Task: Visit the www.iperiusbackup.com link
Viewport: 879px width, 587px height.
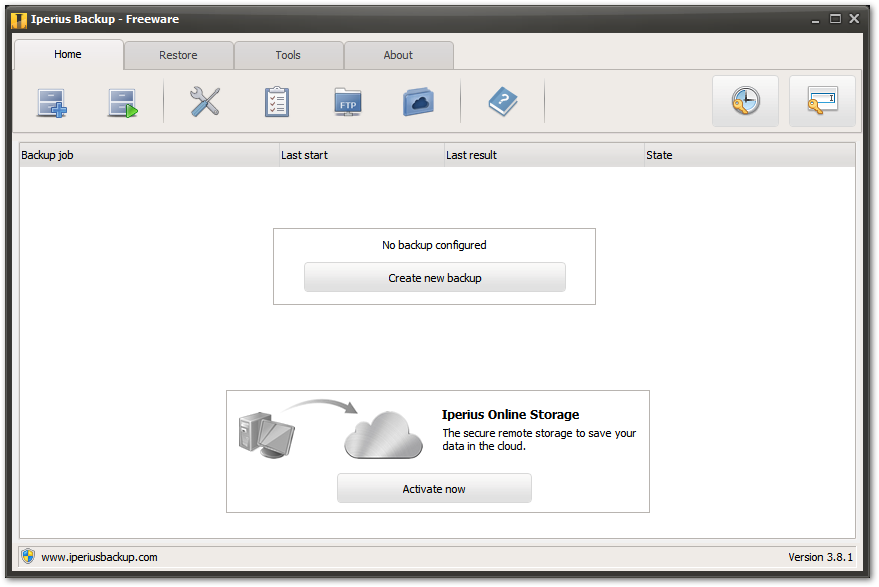Action: pyautogui.click(x=99, y=557)
